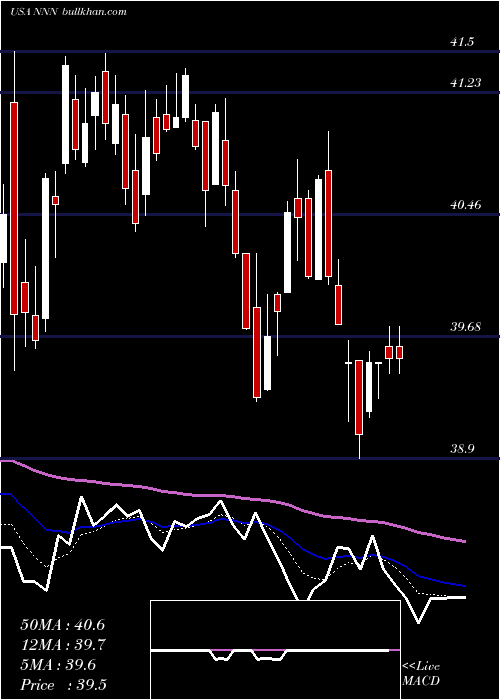Viewport: 500px width, 700px height.
Task: Click the <<Live MACD label
Action: pyautogui.click(x=421, y=674)
